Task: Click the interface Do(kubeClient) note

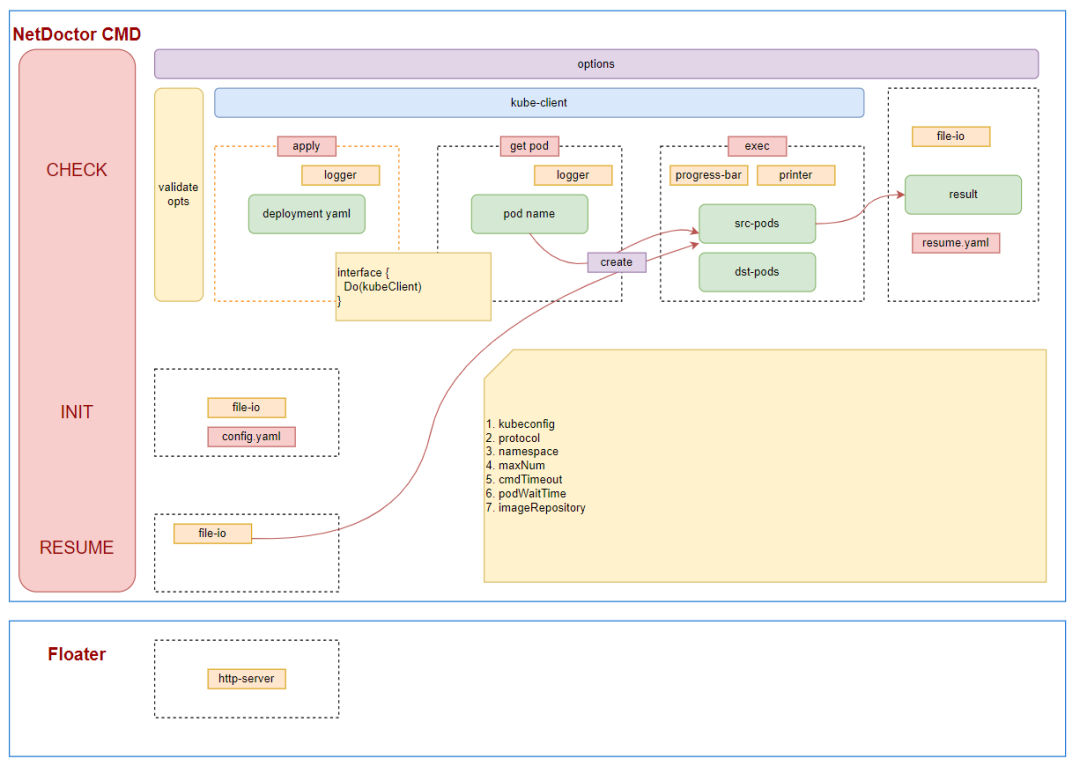Action: pyautogui.click(x=413, y=287)
